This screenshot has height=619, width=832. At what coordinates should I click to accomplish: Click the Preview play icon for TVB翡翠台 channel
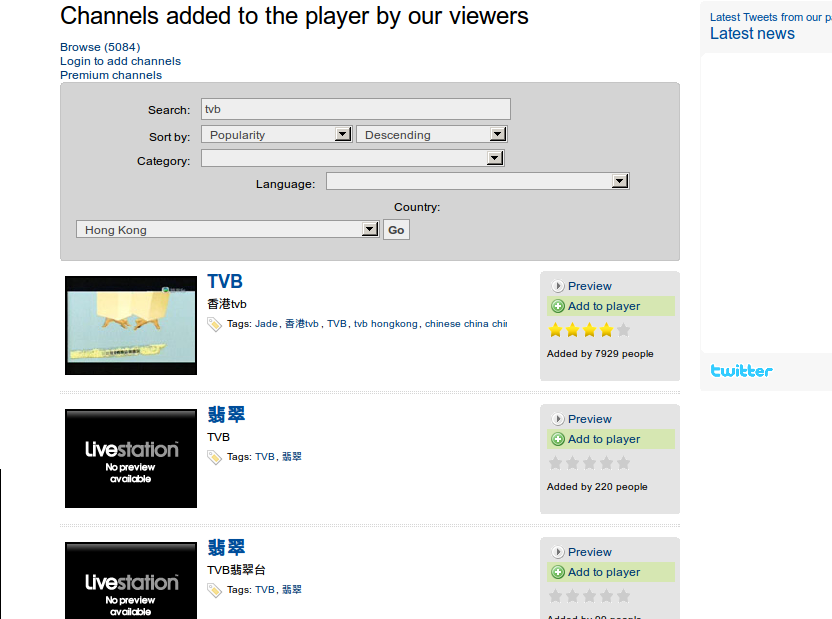coord(558,553)
